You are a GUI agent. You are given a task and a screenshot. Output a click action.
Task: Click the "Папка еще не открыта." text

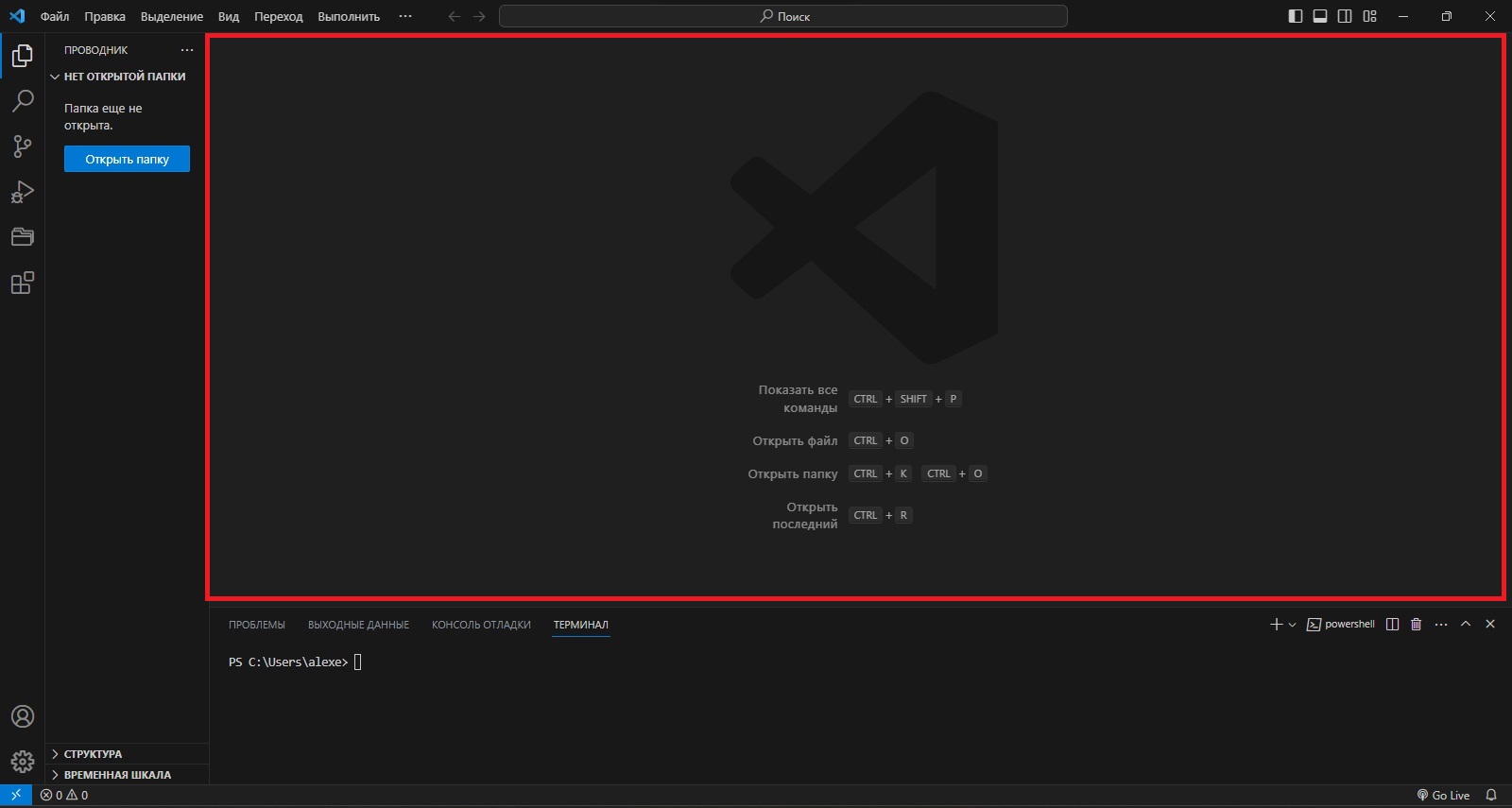103,117
